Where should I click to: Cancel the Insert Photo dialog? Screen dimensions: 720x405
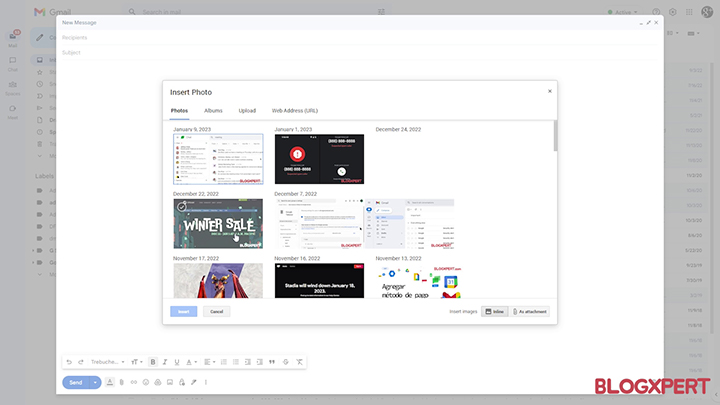217,311
